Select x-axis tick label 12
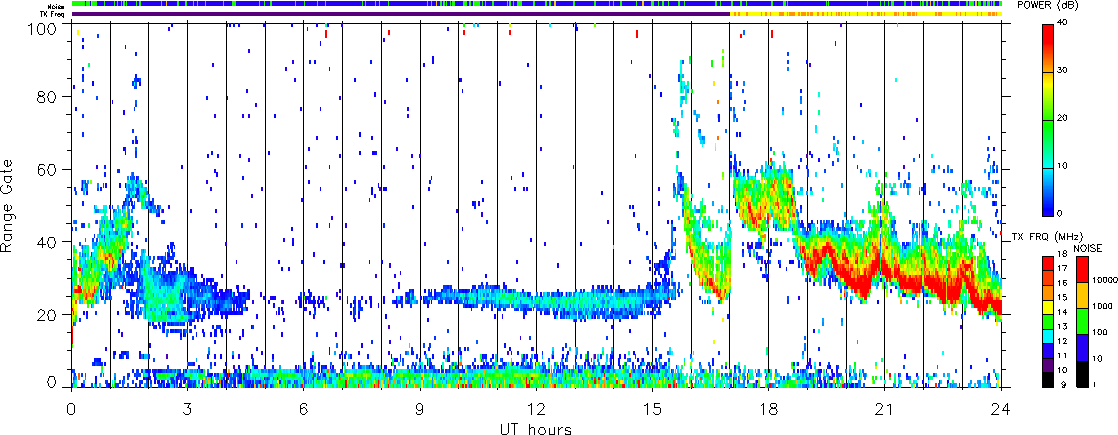The image size is (1118, 435). click(x=536, y=409)
